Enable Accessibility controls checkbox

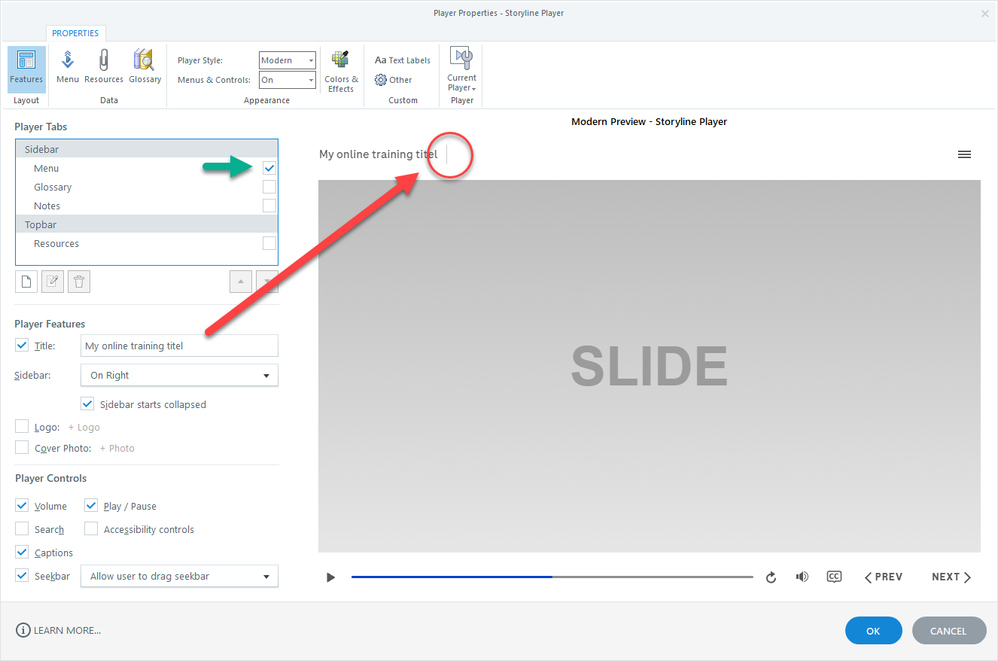click(91, 529)
